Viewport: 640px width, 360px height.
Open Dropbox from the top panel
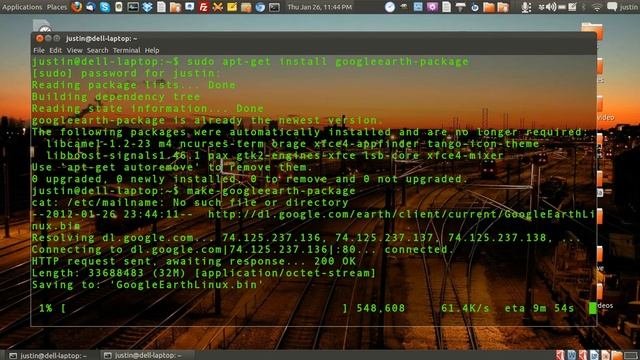pyautogui.click(x=147, y=7)
